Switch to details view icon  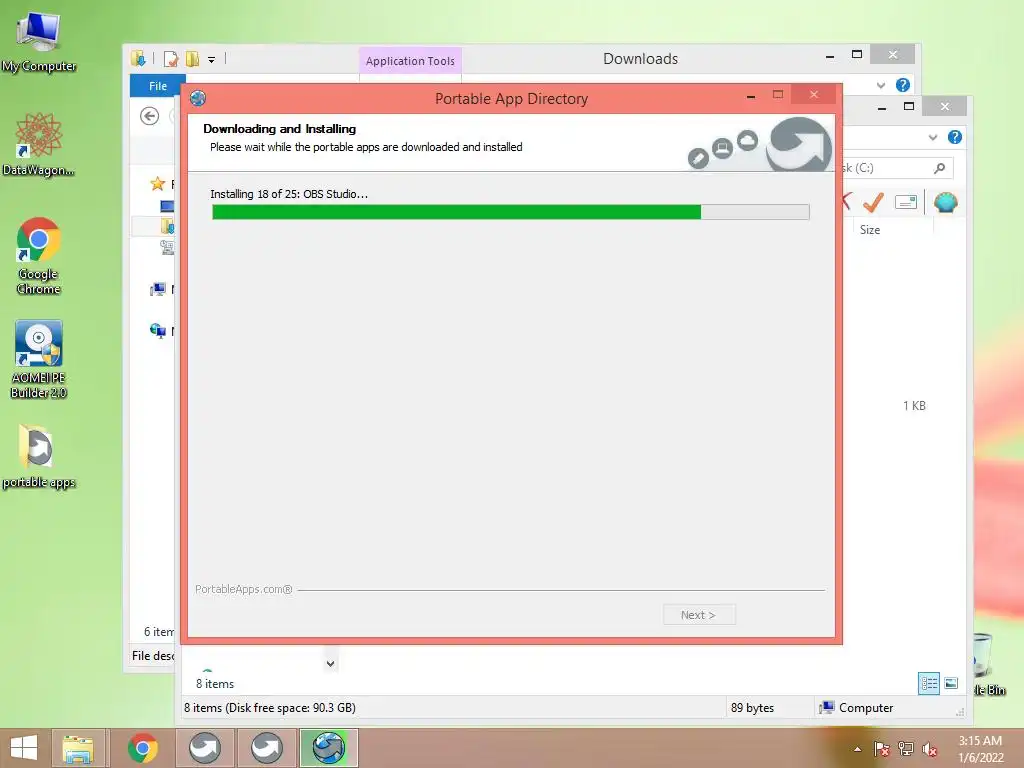[929, 684]
